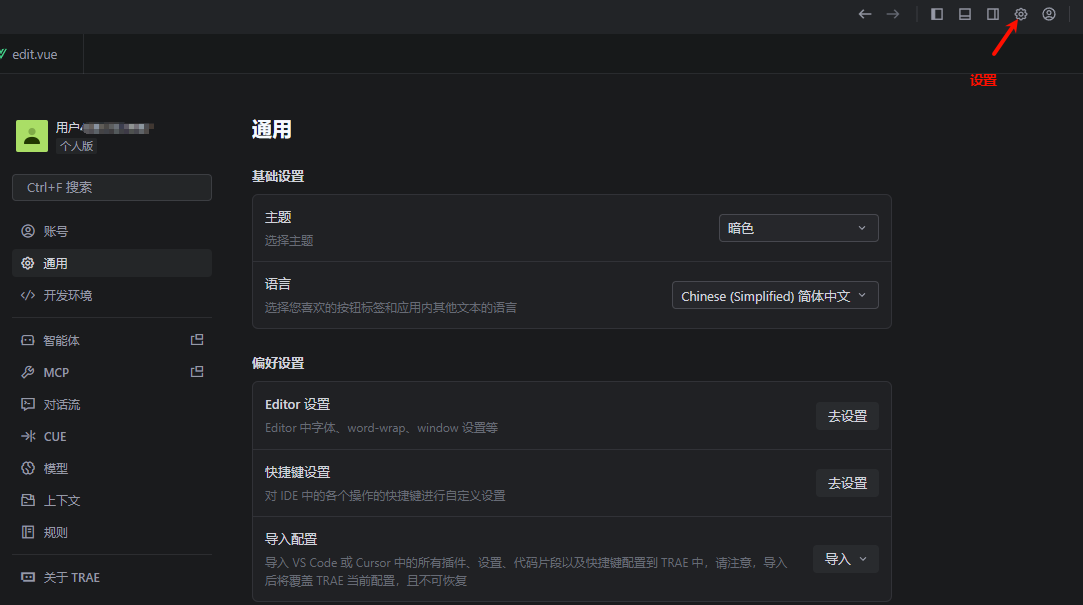Image resolution: width=1083 pixels, height=605 pixels.
Task: Open the CUE settings section
Action: (112, 436)
